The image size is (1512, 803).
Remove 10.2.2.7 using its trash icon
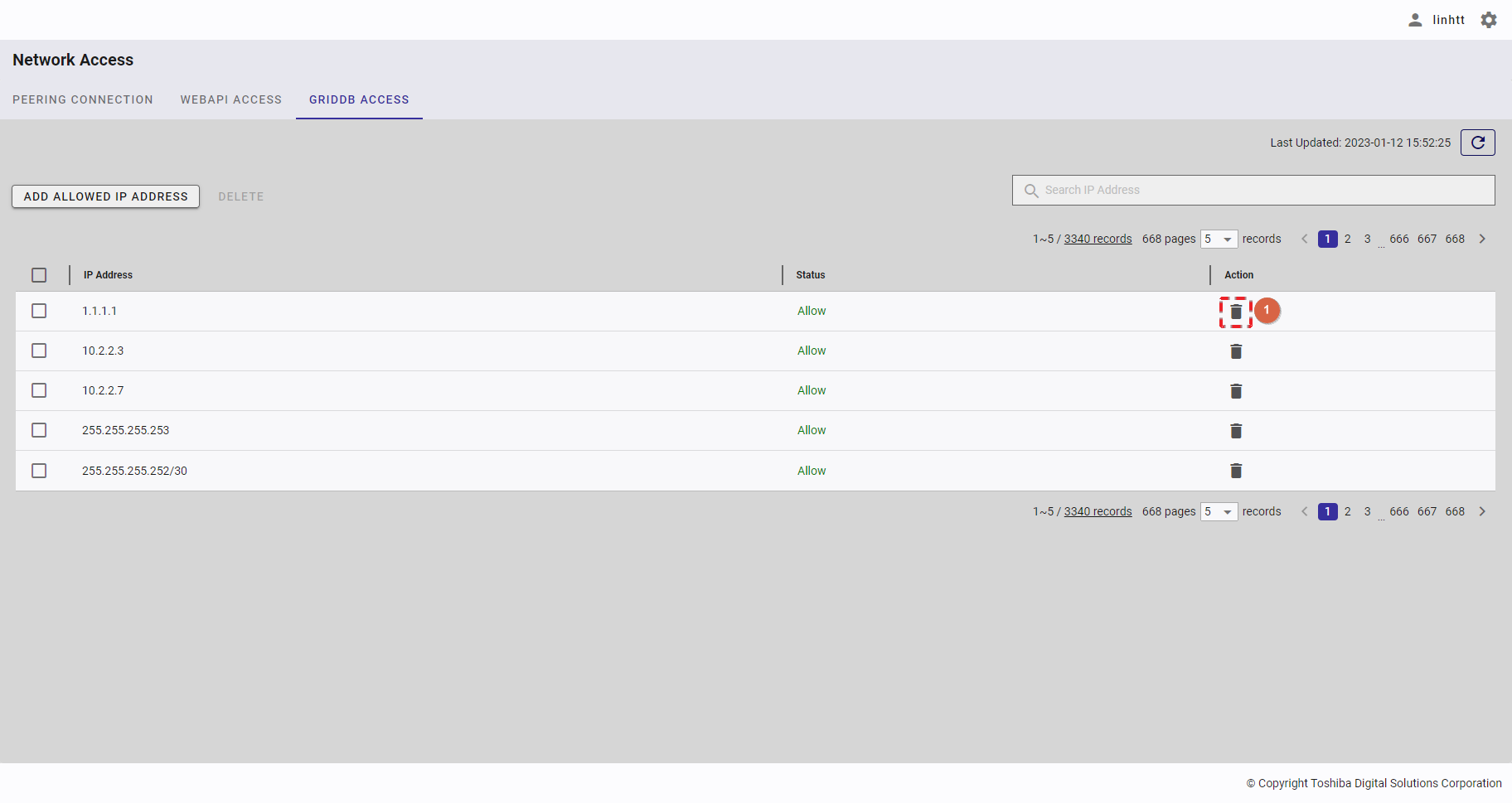point(1235,391)
